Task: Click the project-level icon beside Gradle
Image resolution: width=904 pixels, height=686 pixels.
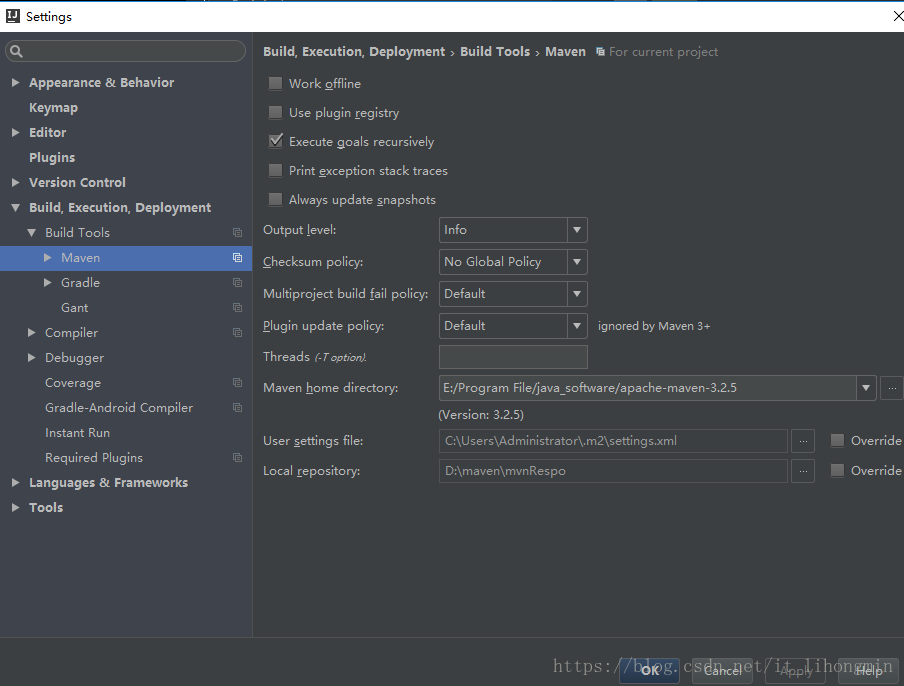Action: [x=237, y=283]
